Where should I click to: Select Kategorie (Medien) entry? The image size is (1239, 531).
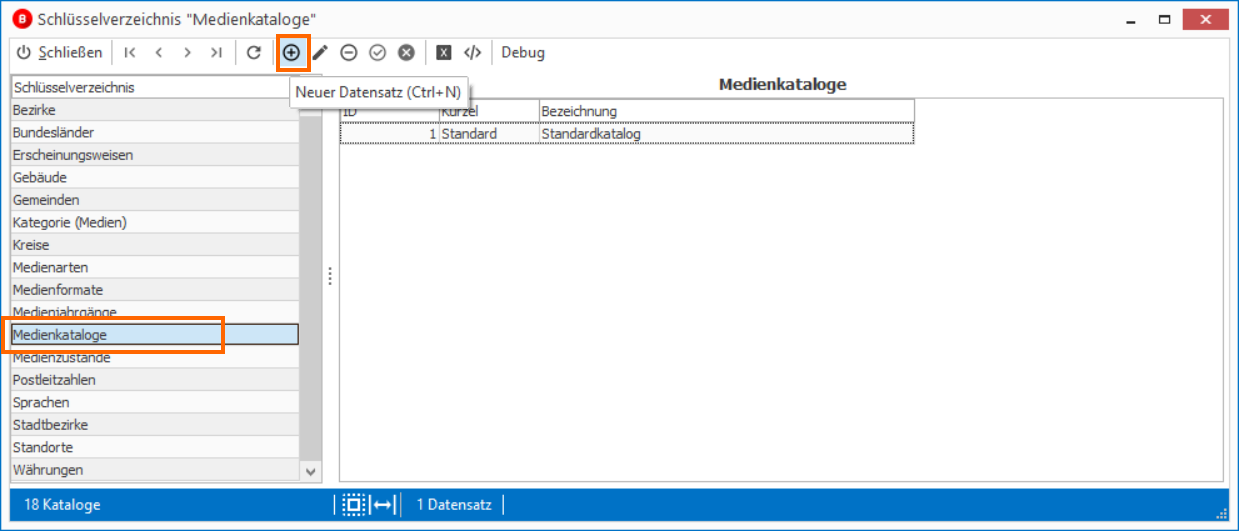[x=154, y=222]
